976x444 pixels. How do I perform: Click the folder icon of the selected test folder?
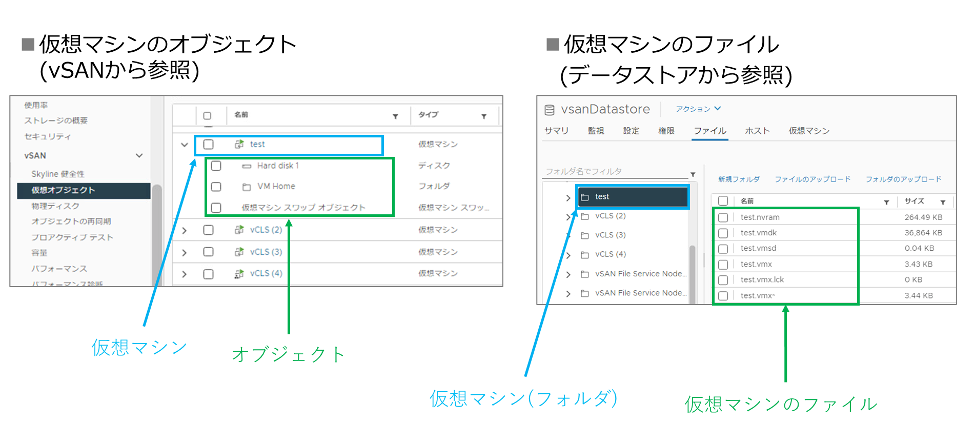point(585,197)
